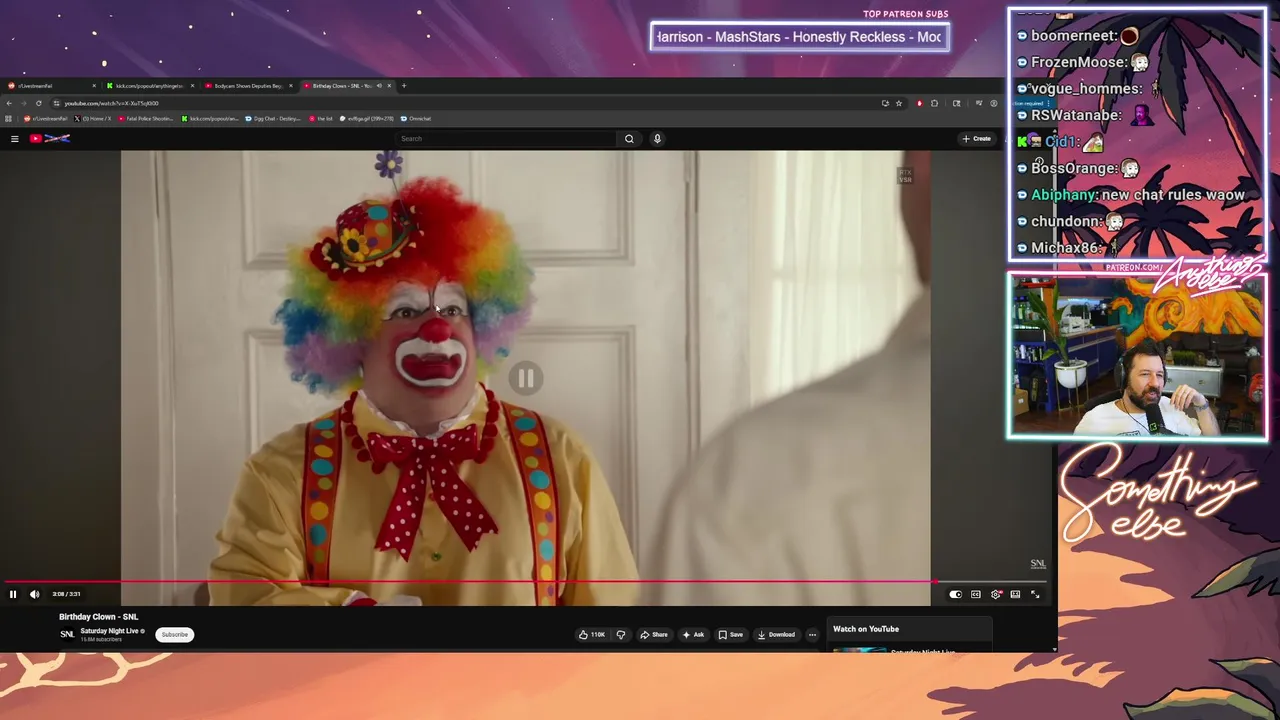
Task: Open the browser extensions puzzle icon
Action: pos(934,103)
